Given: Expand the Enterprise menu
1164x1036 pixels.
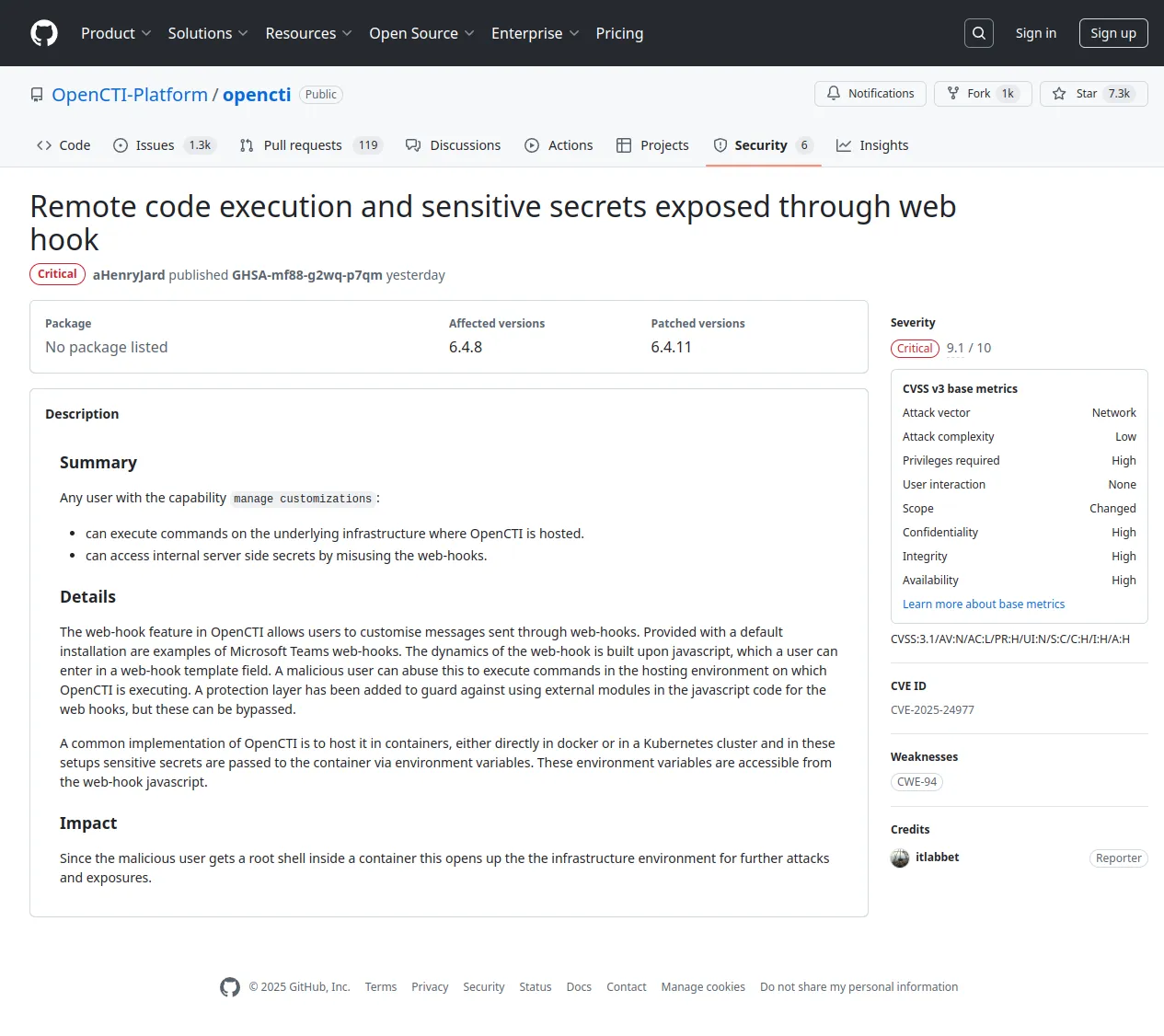Looking at the screenshot, I should [x=535, y=33].
